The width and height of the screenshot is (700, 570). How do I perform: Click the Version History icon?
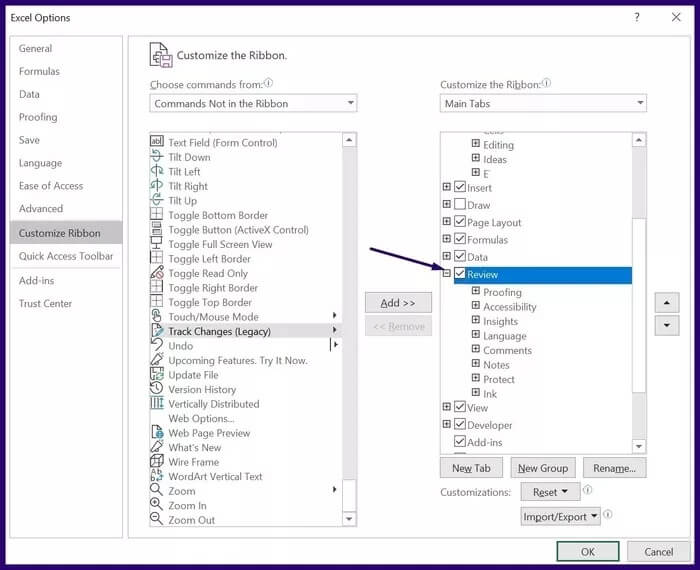pos(157,388)
